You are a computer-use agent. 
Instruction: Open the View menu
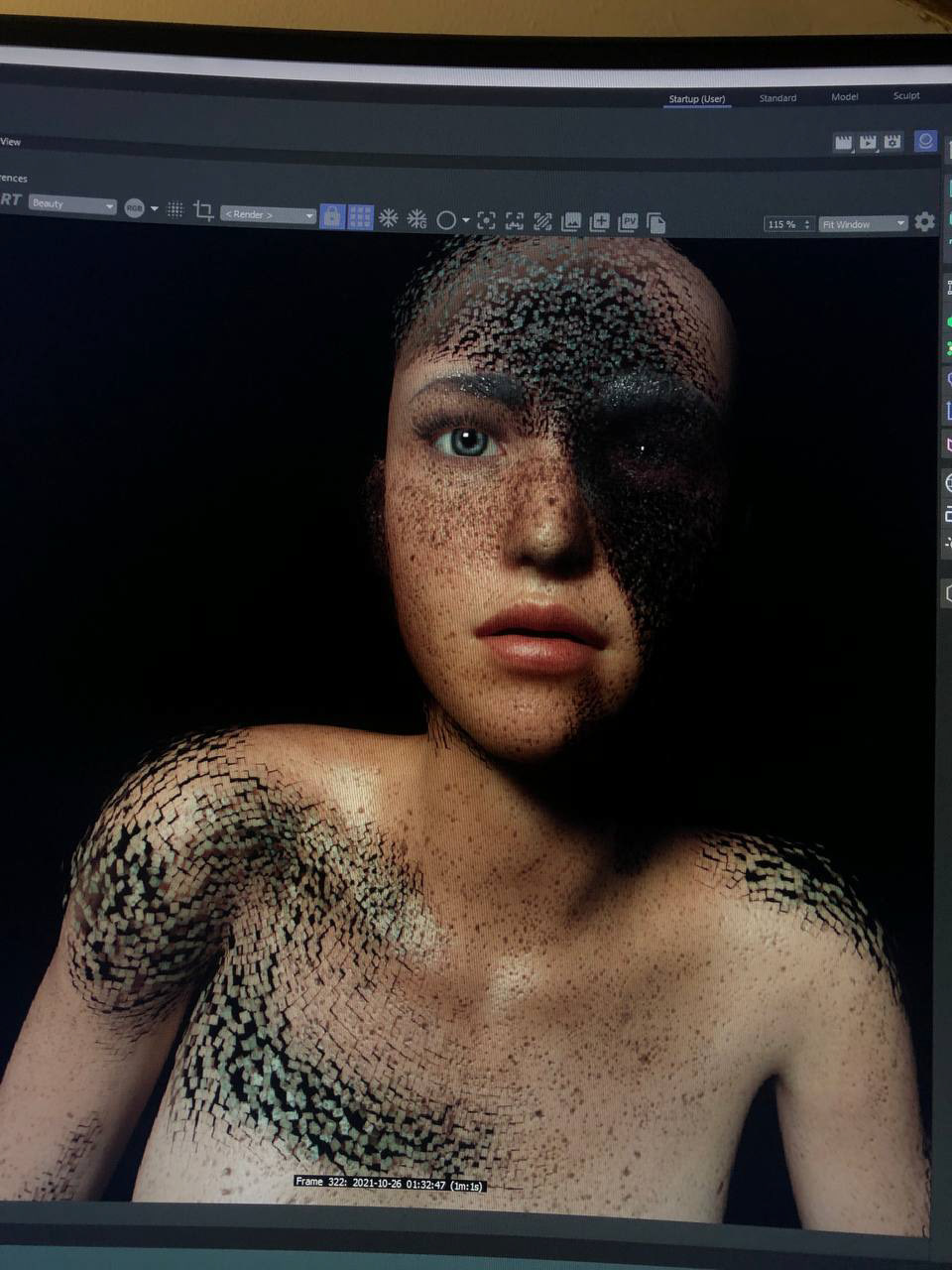[11, 142]
